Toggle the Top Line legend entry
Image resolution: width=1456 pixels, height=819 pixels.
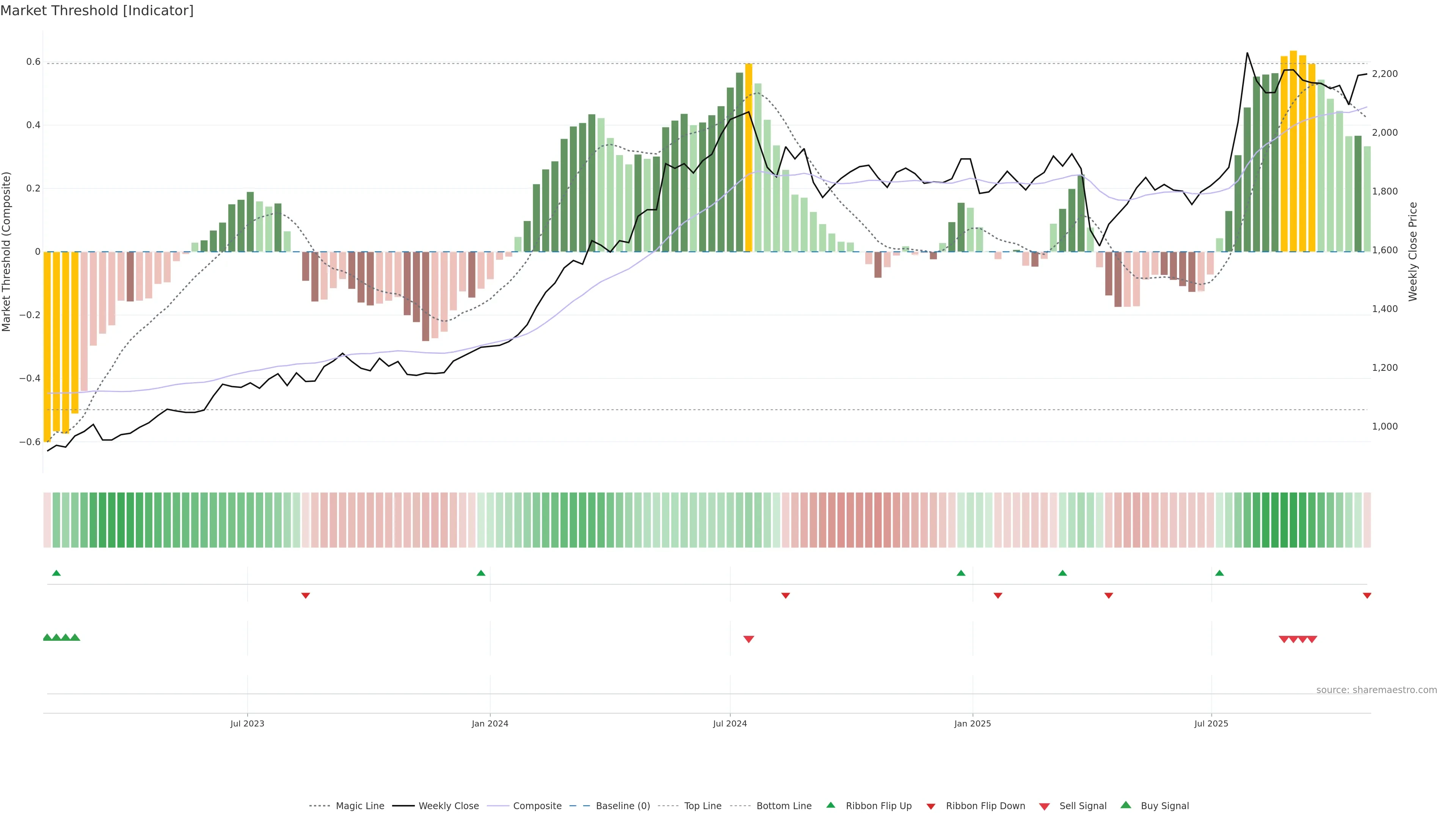703,806
